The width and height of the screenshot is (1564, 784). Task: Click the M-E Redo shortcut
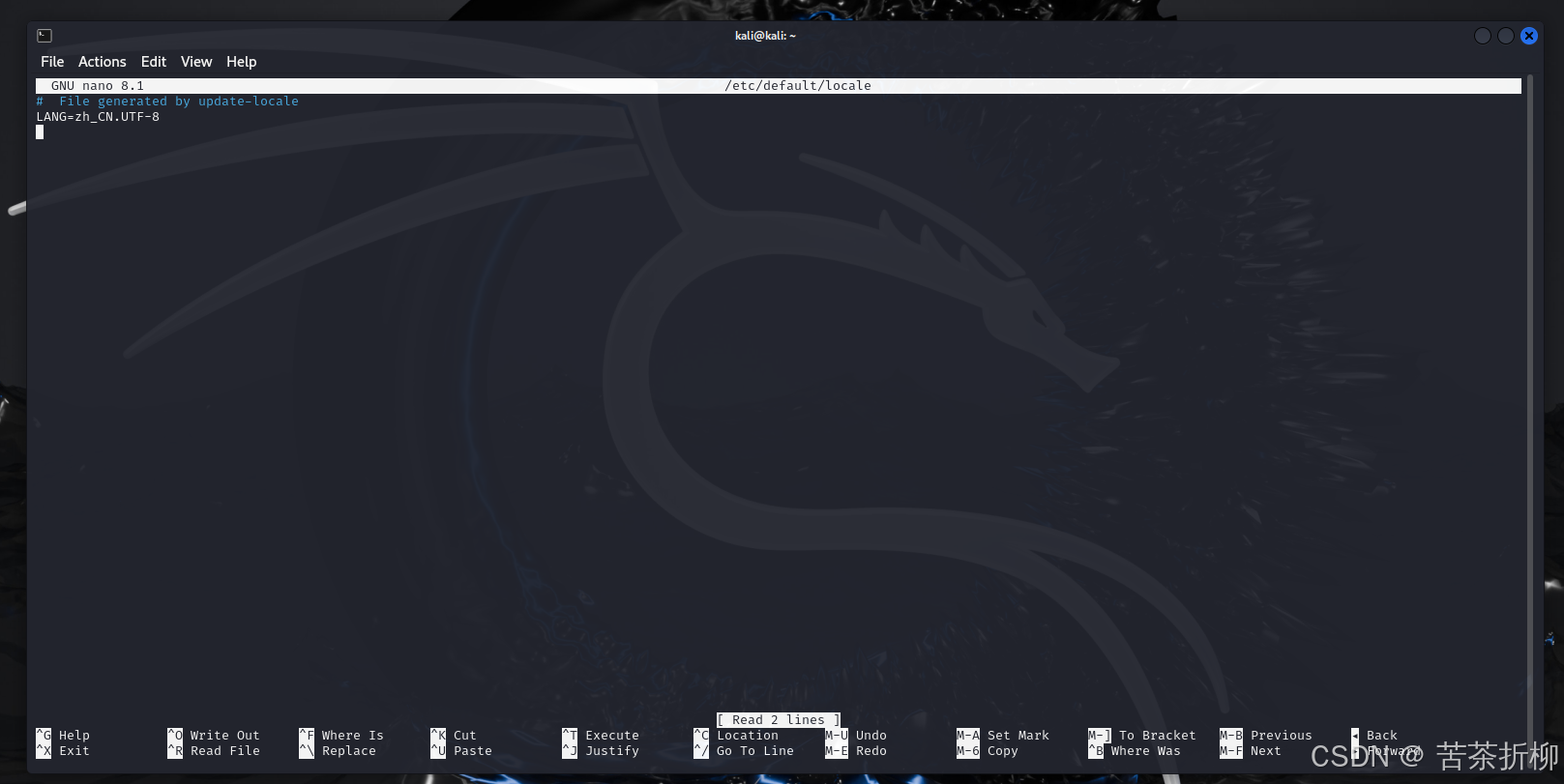tap(856, 751)
